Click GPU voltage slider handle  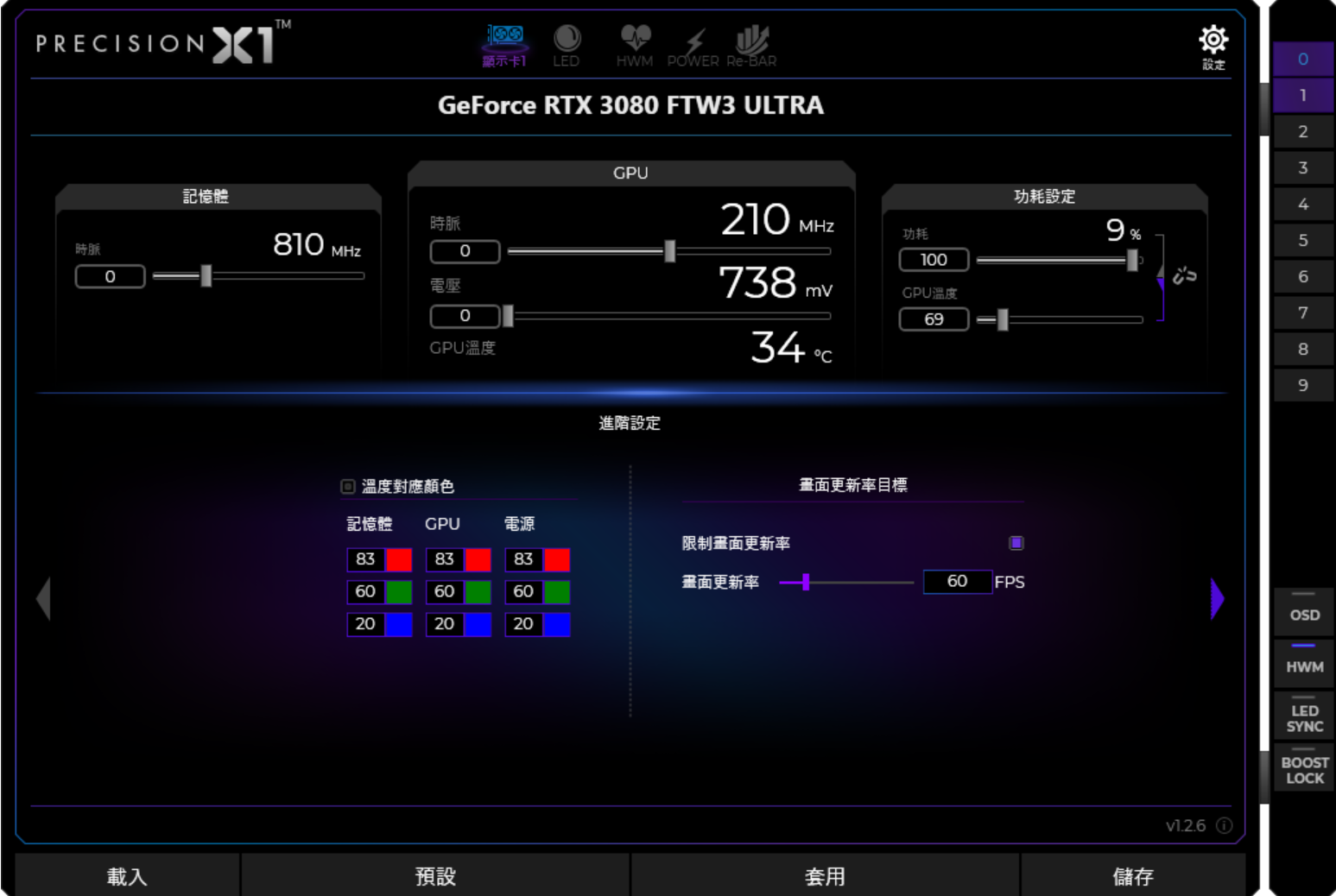click(508, 316)
